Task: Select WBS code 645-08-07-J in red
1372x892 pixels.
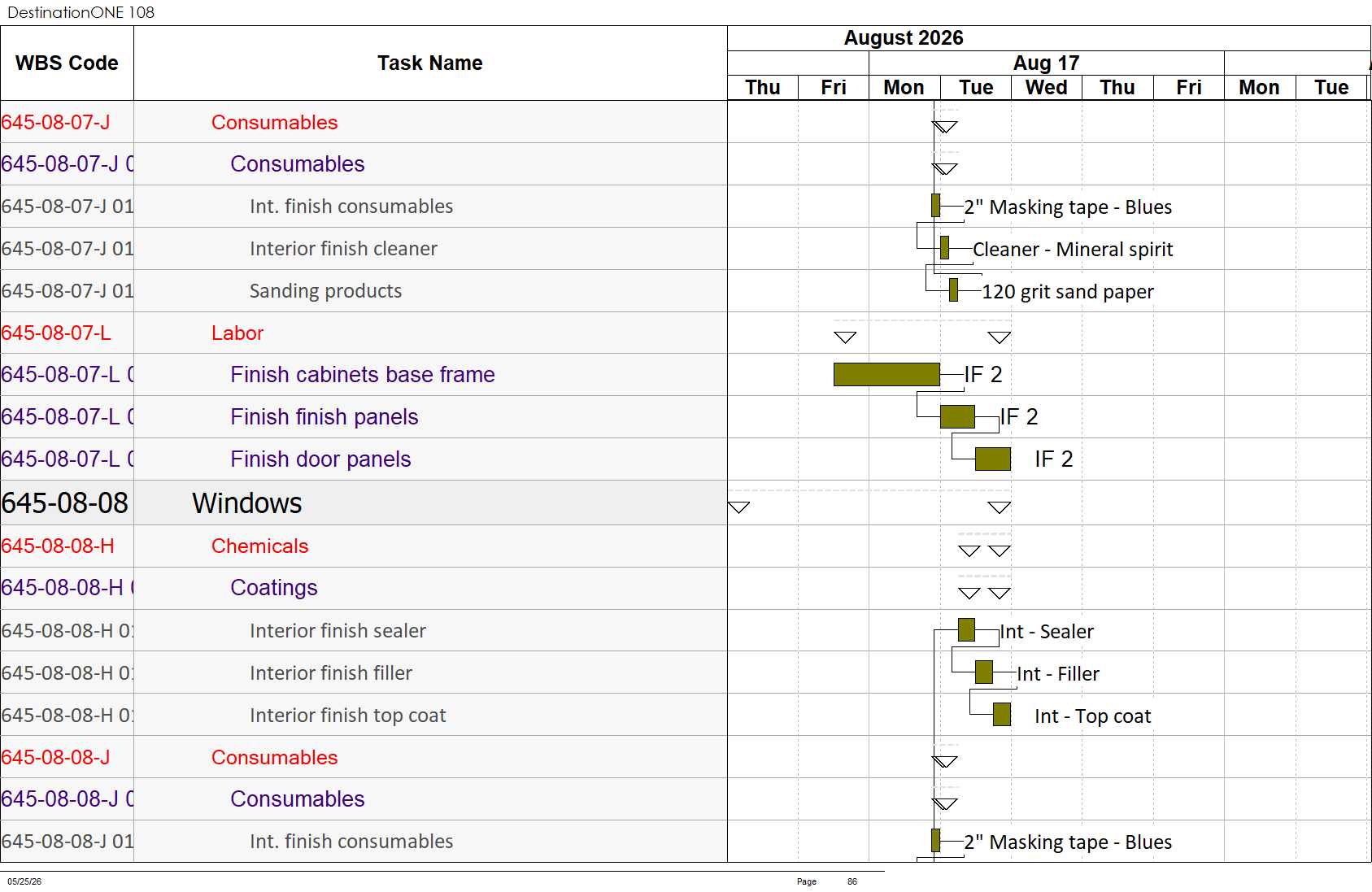Action: tap(55, 123)
